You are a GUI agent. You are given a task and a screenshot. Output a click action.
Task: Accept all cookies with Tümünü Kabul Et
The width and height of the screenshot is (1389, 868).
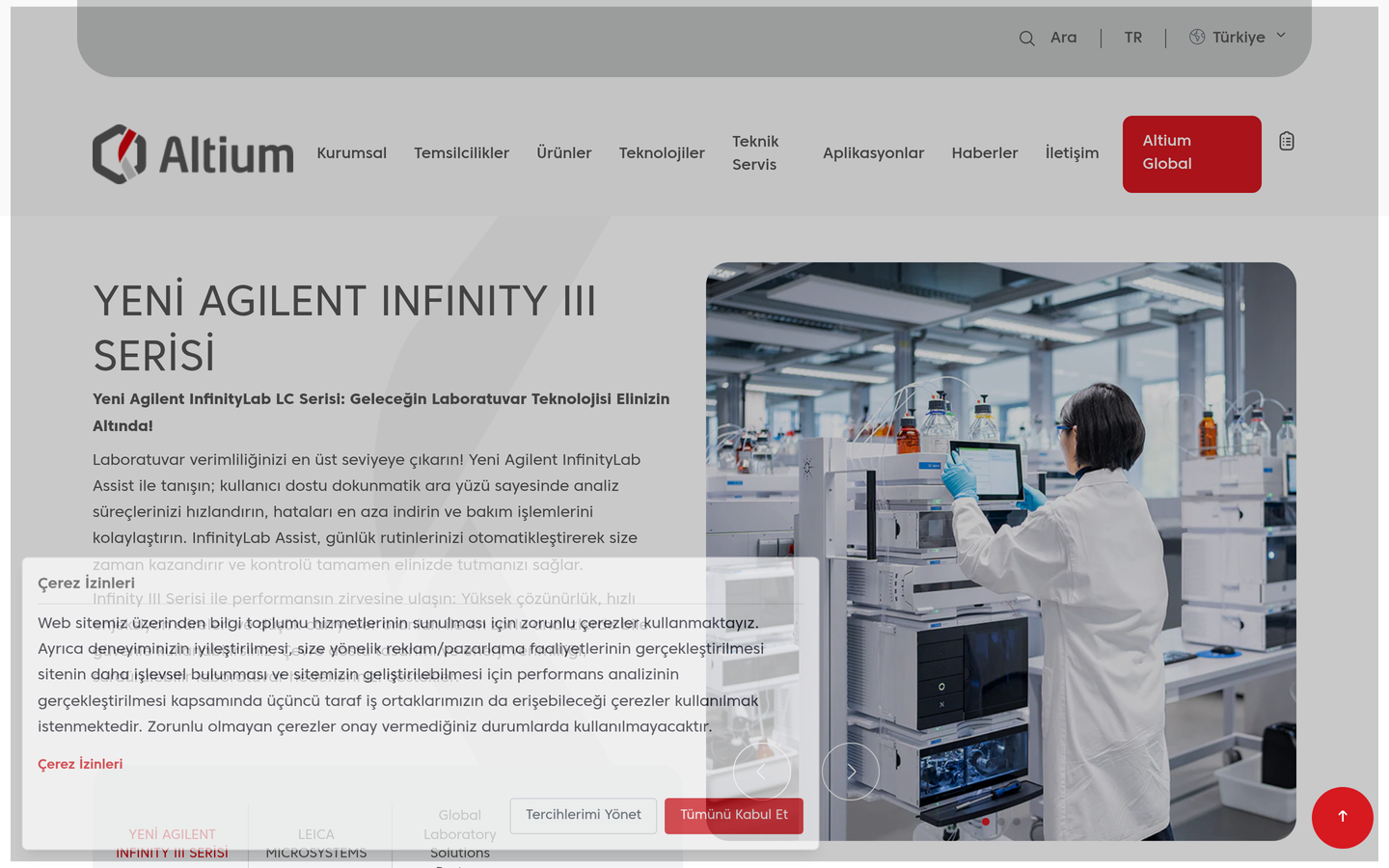click(x=734, y=816)
